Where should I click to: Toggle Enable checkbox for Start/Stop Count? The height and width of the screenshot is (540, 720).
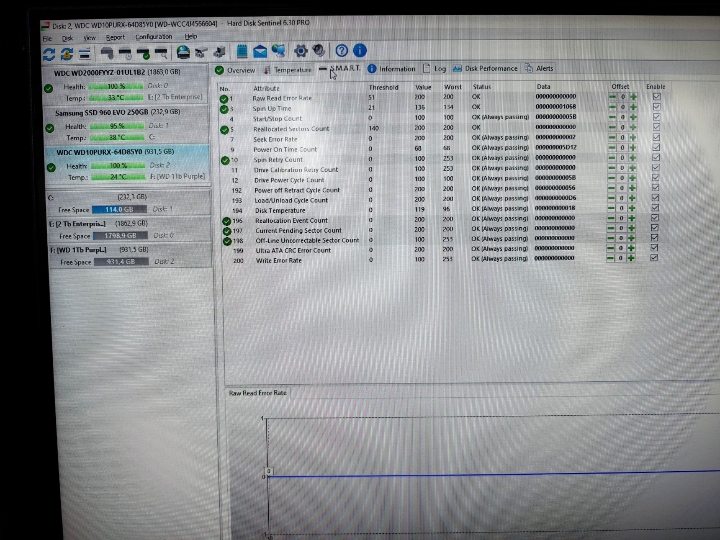click(x=657, y=117)
